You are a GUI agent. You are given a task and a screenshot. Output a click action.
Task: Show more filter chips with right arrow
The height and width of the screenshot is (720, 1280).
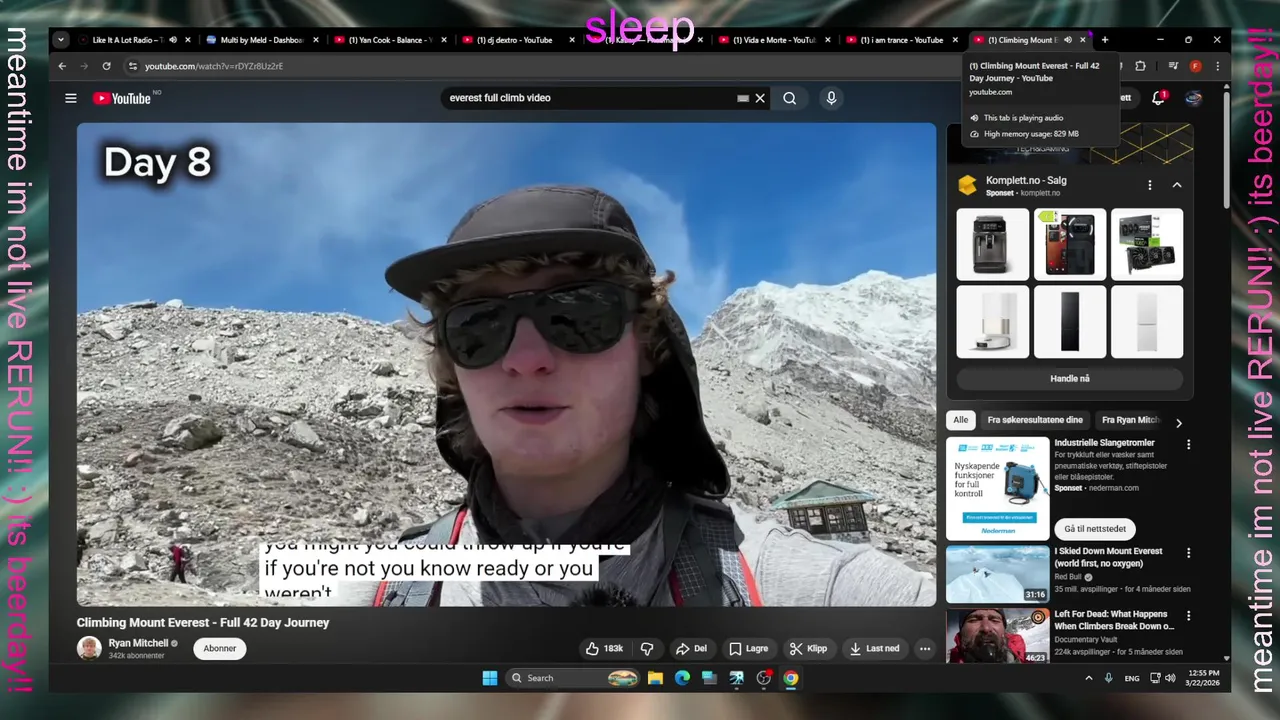tap(1178, 422)
